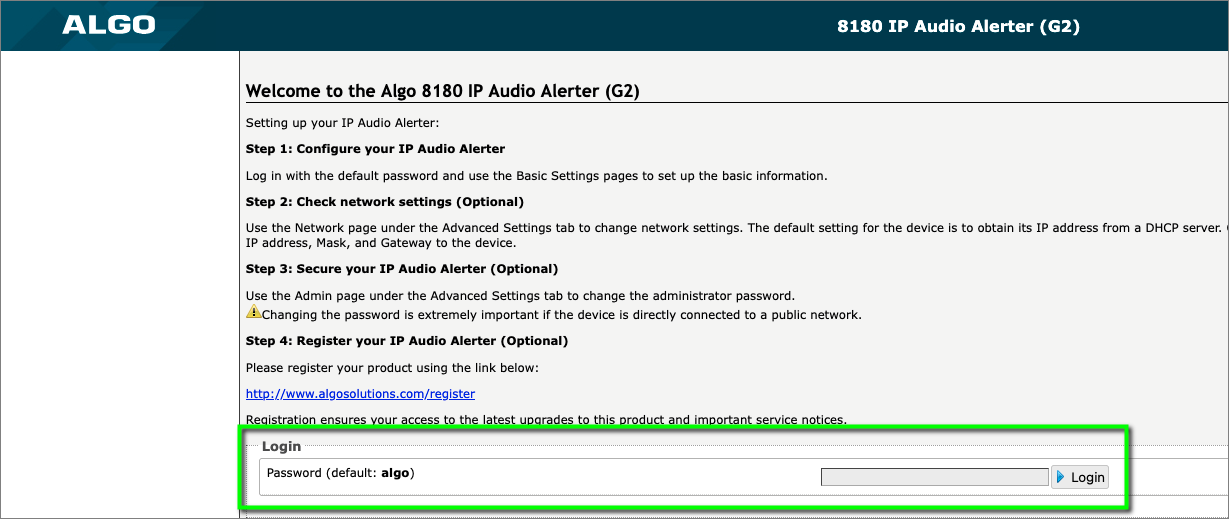Screen dimensions: 1229x519
Task: Click the Password (default: algo) label
Action: [340, 472]
